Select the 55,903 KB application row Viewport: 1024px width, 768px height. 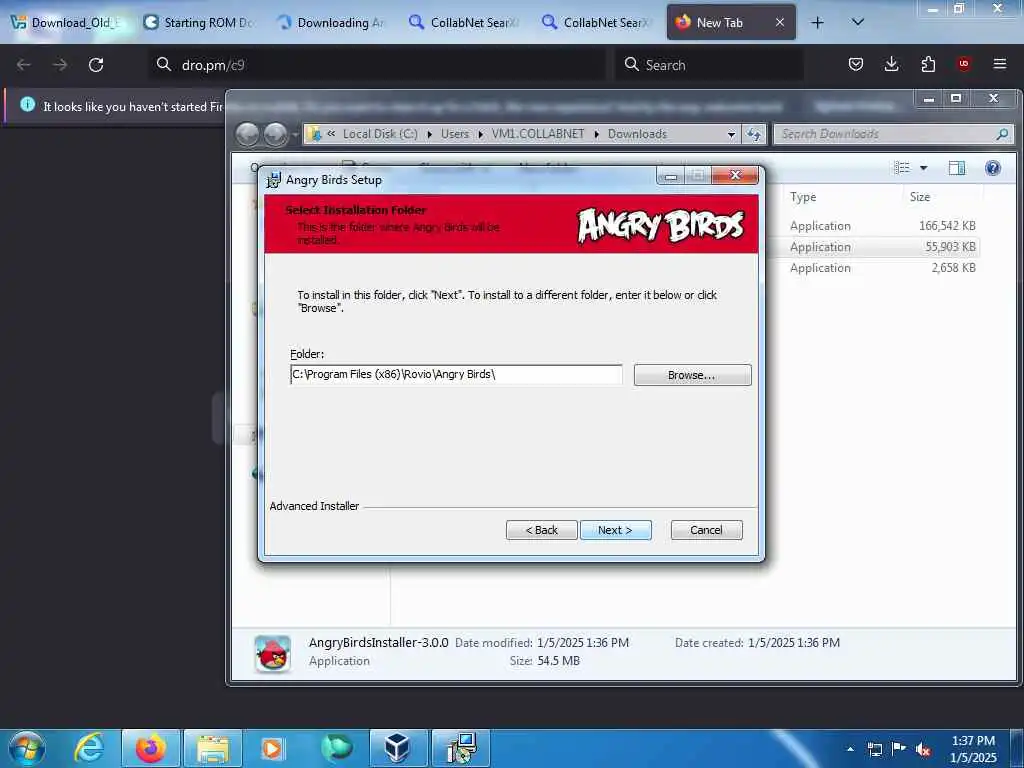click(883, 247)
